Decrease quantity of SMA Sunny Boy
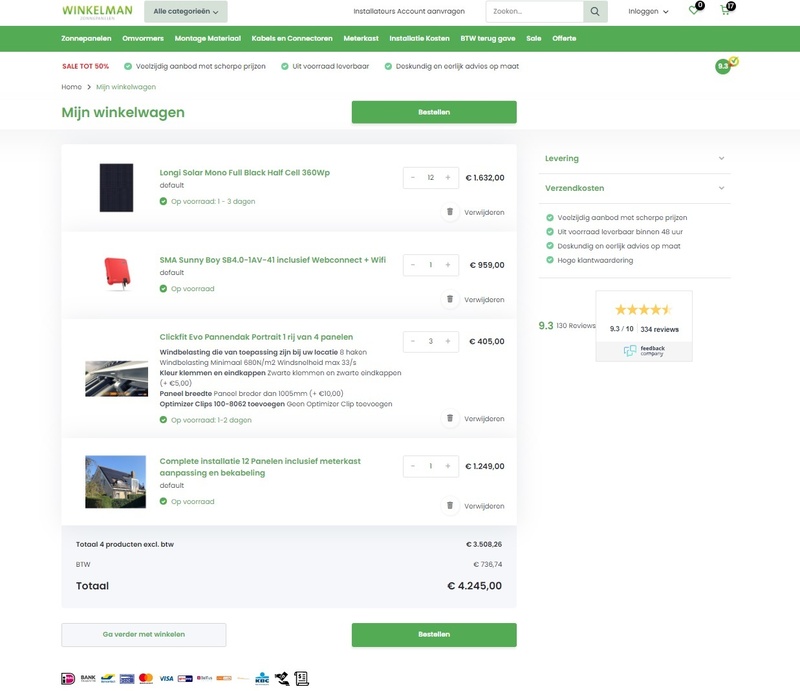 click(413, 265)
